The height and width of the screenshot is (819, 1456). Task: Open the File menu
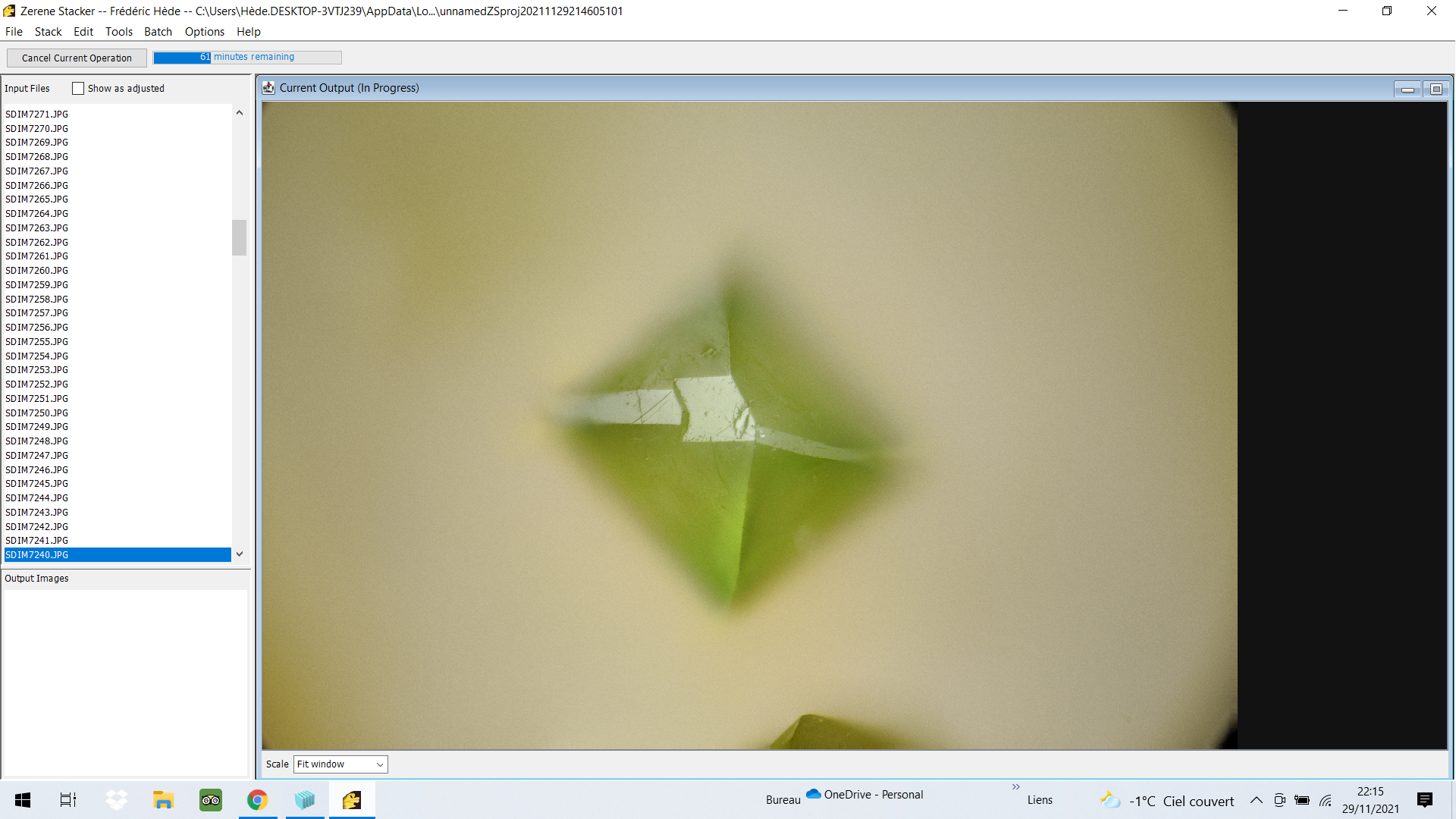pyautogui.click(x=14, y=32)
